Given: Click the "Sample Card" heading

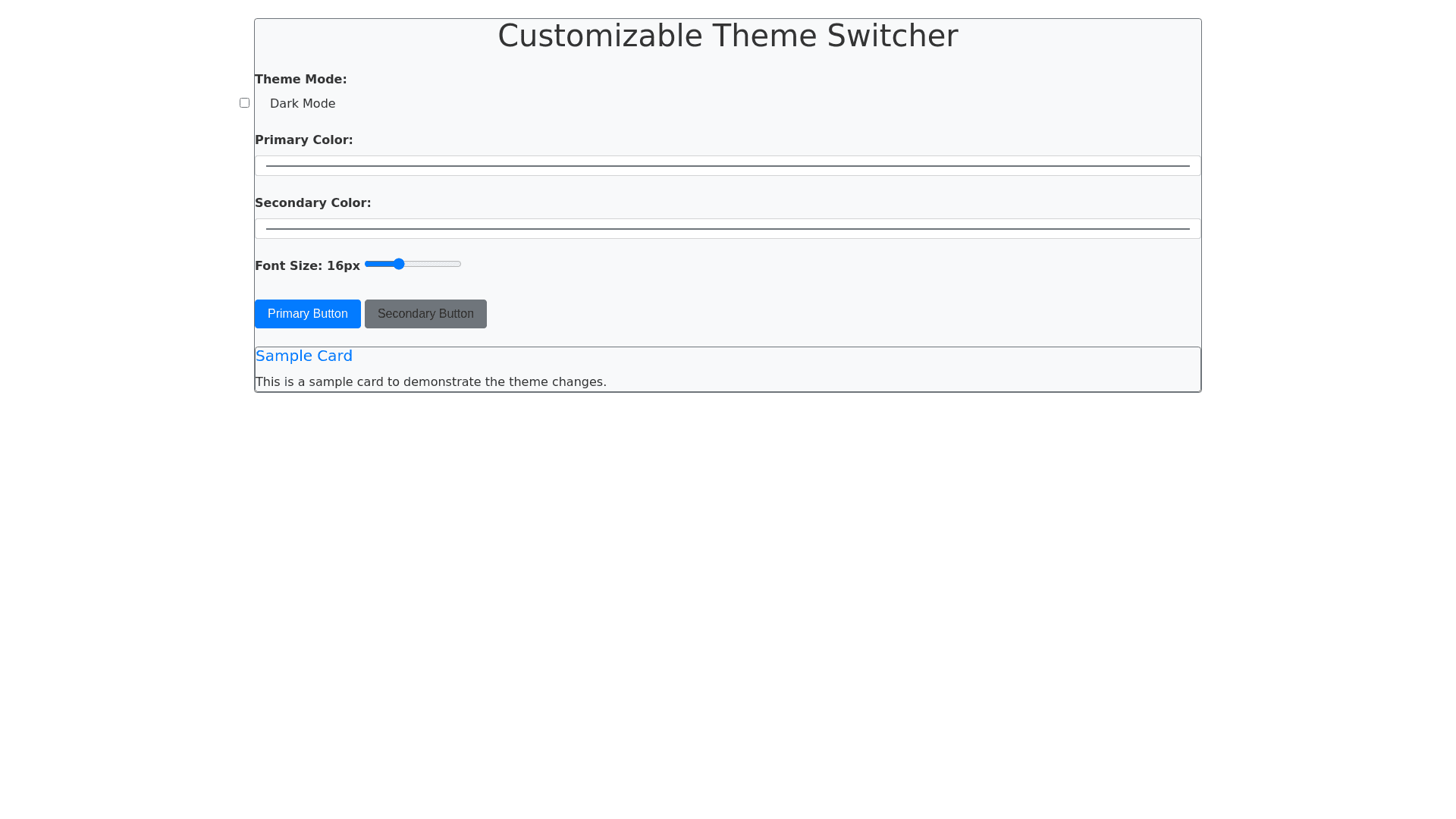Looking at the screenshot, I should [x=303, y=356].
